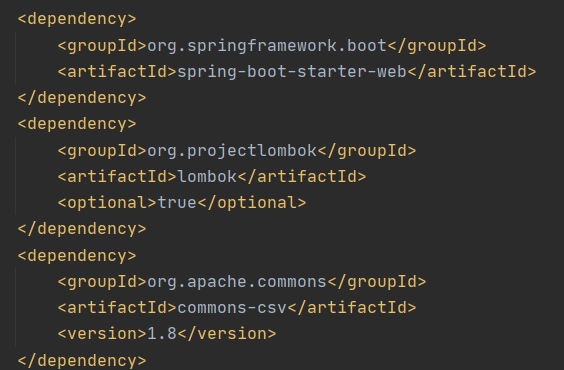Viewport: 564px width, 370px height.
Task: Click the lombok artifactId value
Action: pyautogui.click(x=207, y=177)
